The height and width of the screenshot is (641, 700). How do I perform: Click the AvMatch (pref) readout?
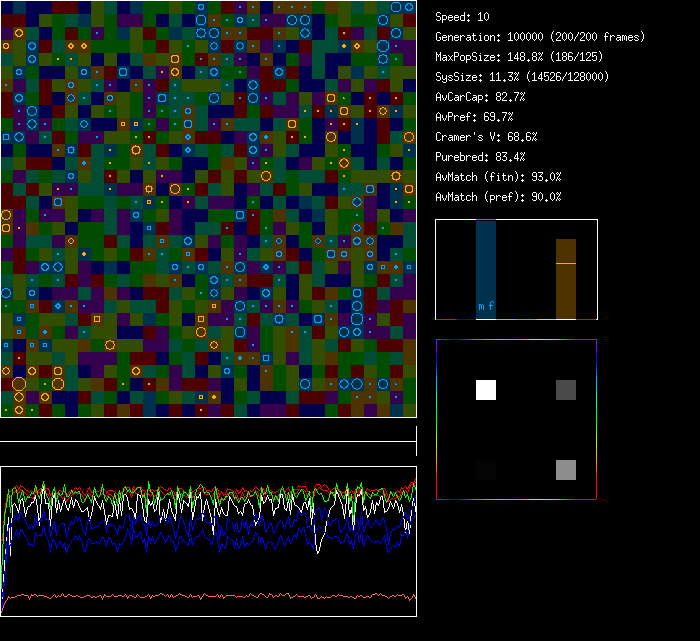[498, 197]
